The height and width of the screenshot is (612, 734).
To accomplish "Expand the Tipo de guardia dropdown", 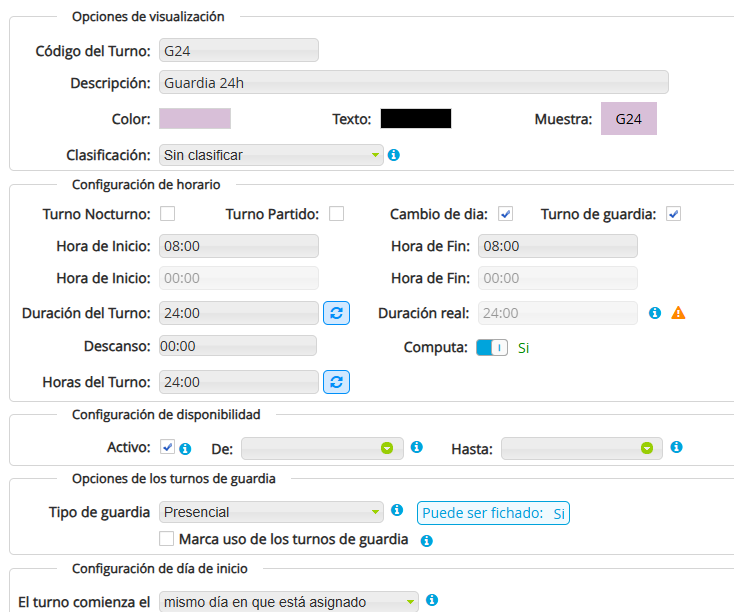I will 271,512.
